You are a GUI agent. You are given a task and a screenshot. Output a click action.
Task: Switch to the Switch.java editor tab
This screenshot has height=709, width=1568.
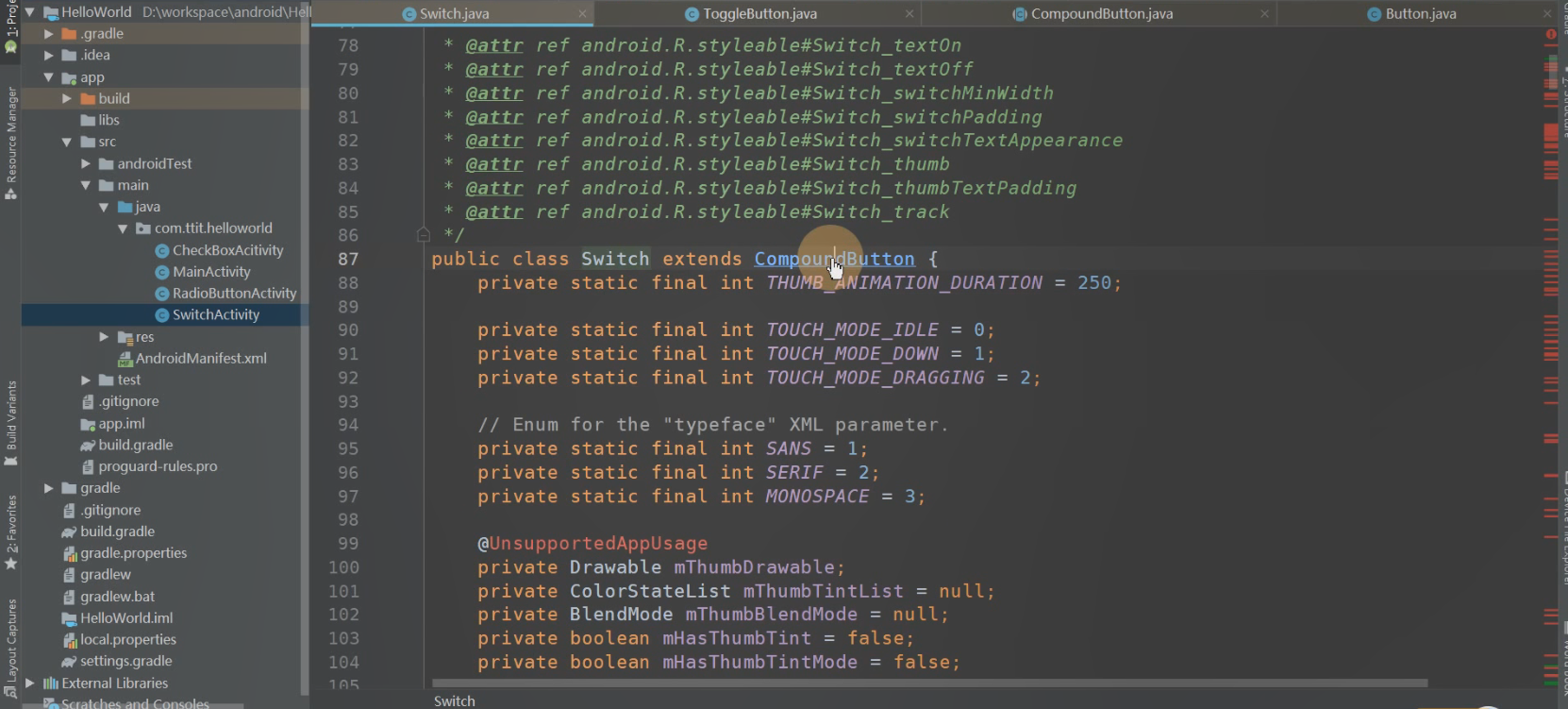(x=453, y=13)
